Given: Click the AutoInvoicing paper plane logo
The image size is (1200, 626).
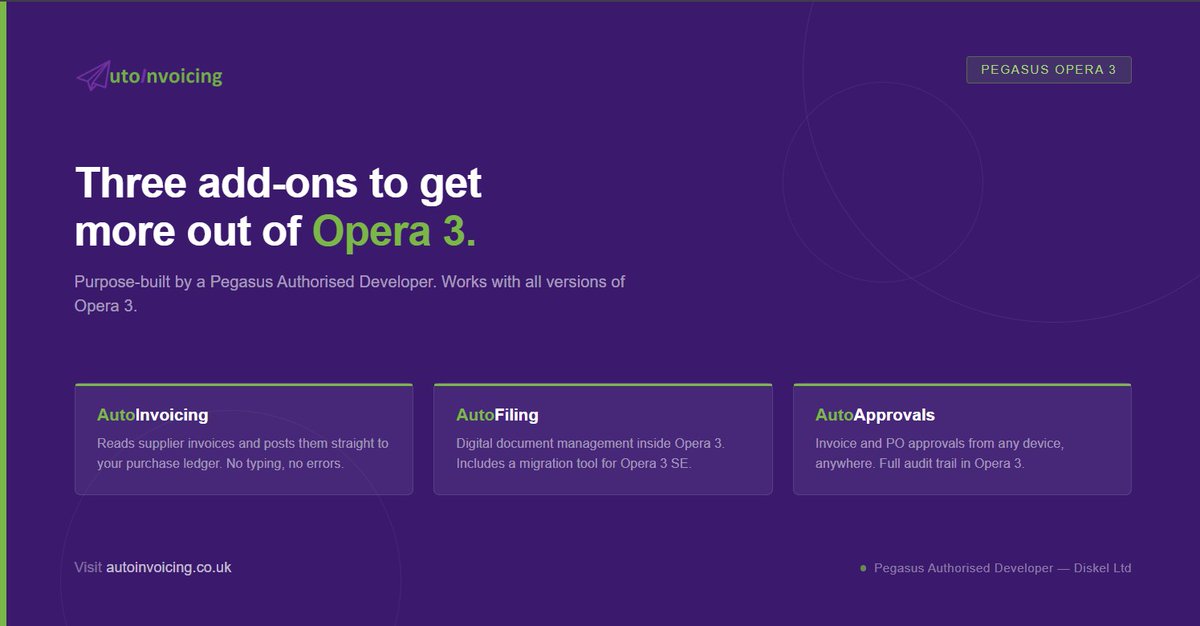Looking at the screenshot, I should pos(149,76).
